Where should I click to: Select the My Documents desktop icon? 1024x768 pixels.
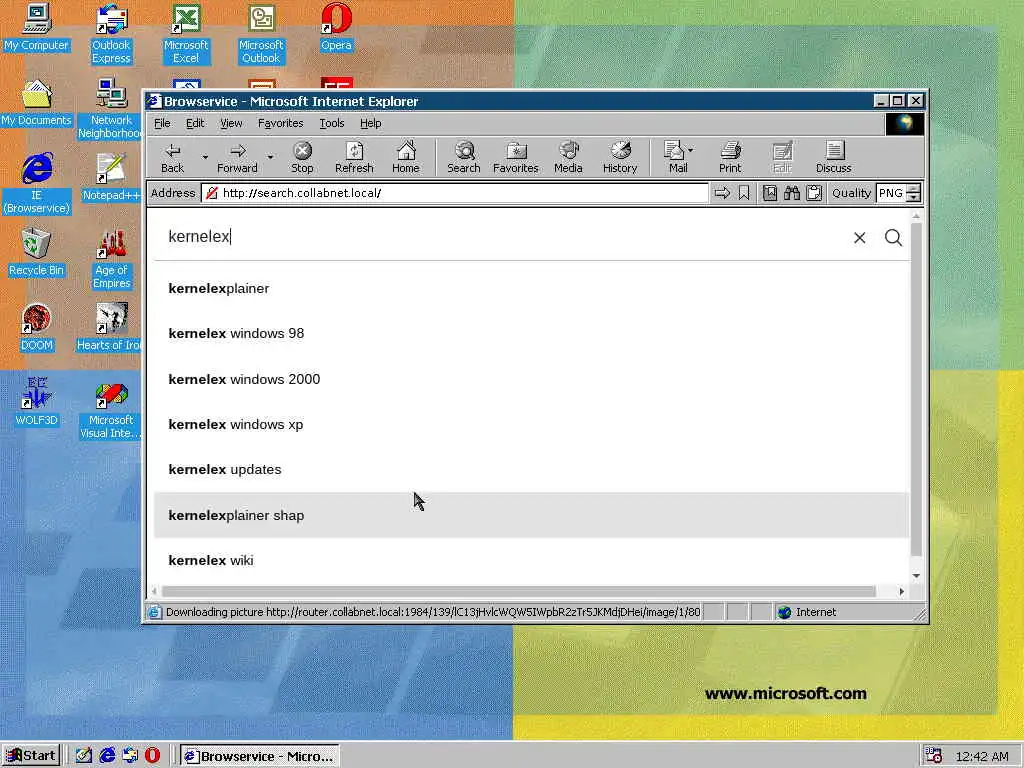36,103
